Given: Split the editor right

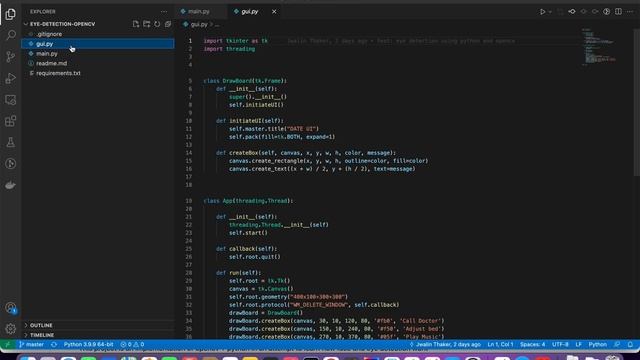Looking at the screenshot, I should (x=618, y=12).
